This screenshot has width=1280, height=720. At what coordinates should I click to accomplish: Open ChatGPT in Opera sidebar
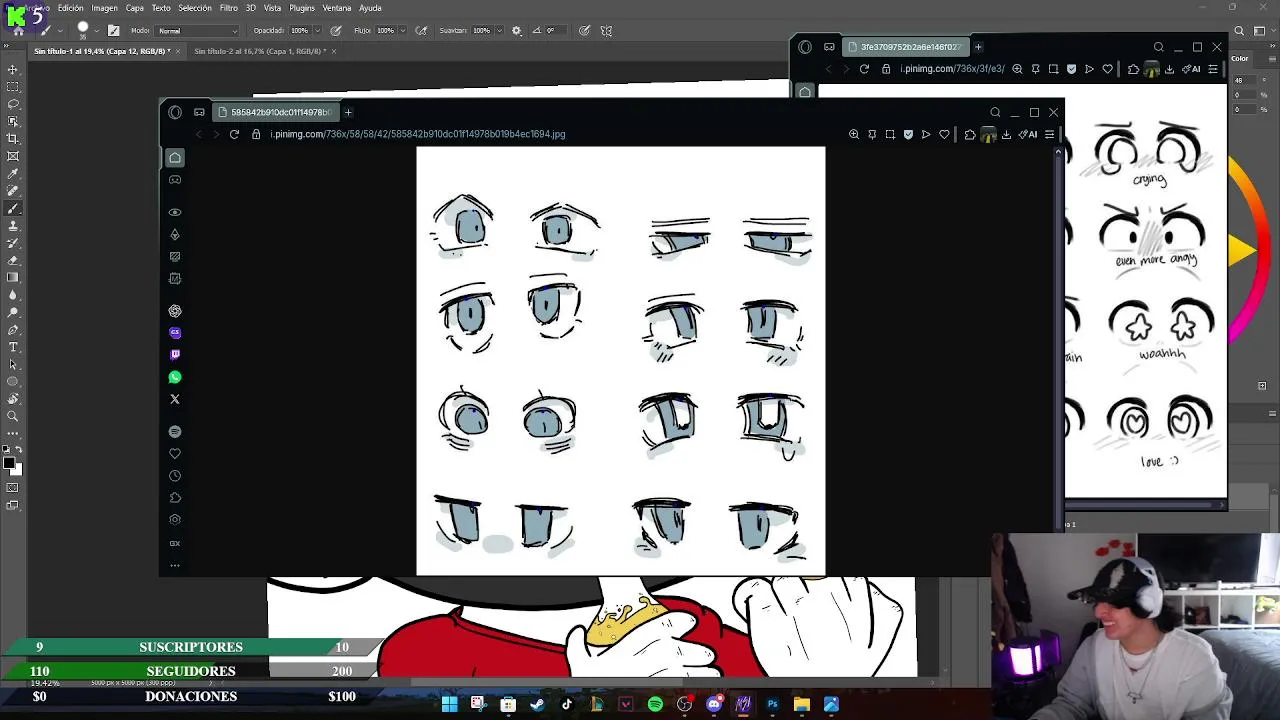(x=175, y=311)
